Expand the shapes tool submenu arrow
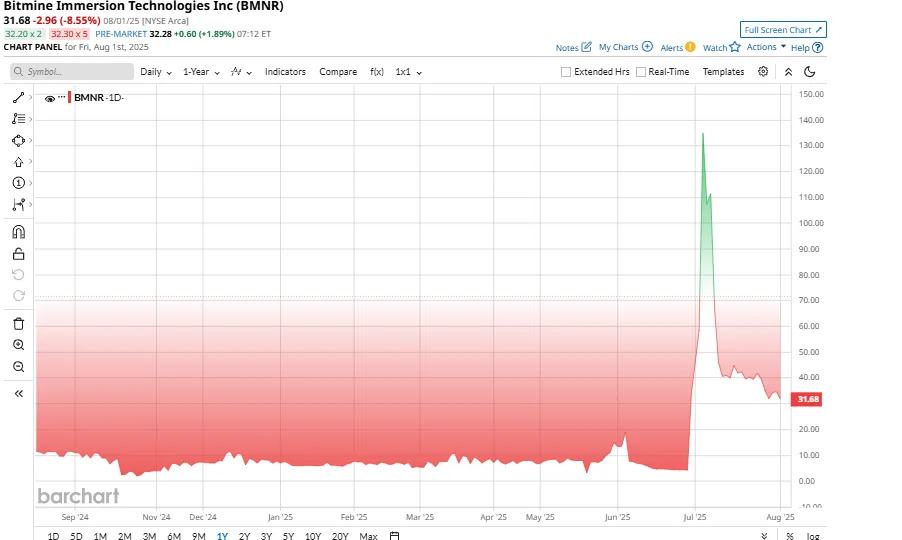This screenshot has height=540, width=902. point(30,140)
